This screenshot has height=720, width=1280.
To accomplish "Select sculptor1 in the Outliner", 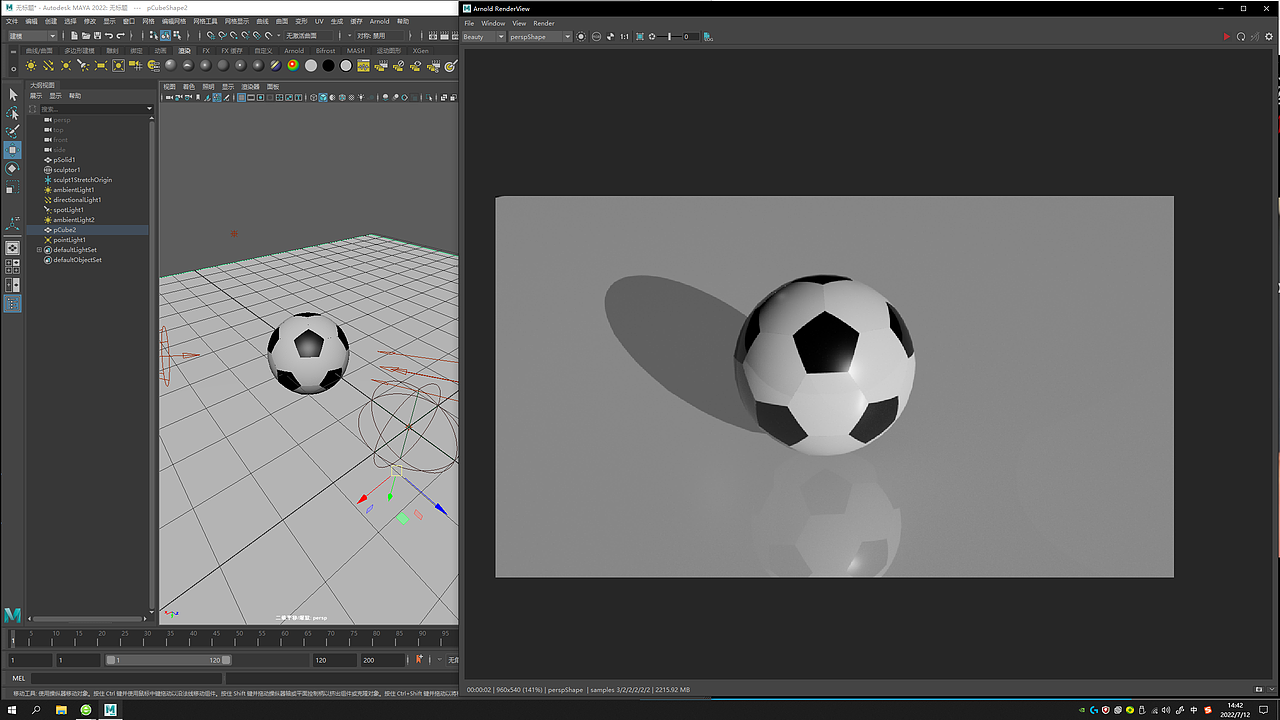I will click(x=66, y=170).
